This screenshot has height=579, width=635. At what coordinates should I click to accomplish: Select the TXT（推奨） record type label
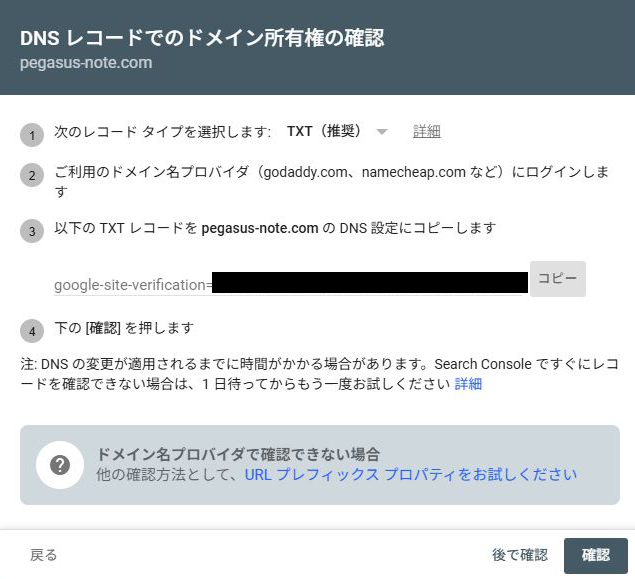323,132
